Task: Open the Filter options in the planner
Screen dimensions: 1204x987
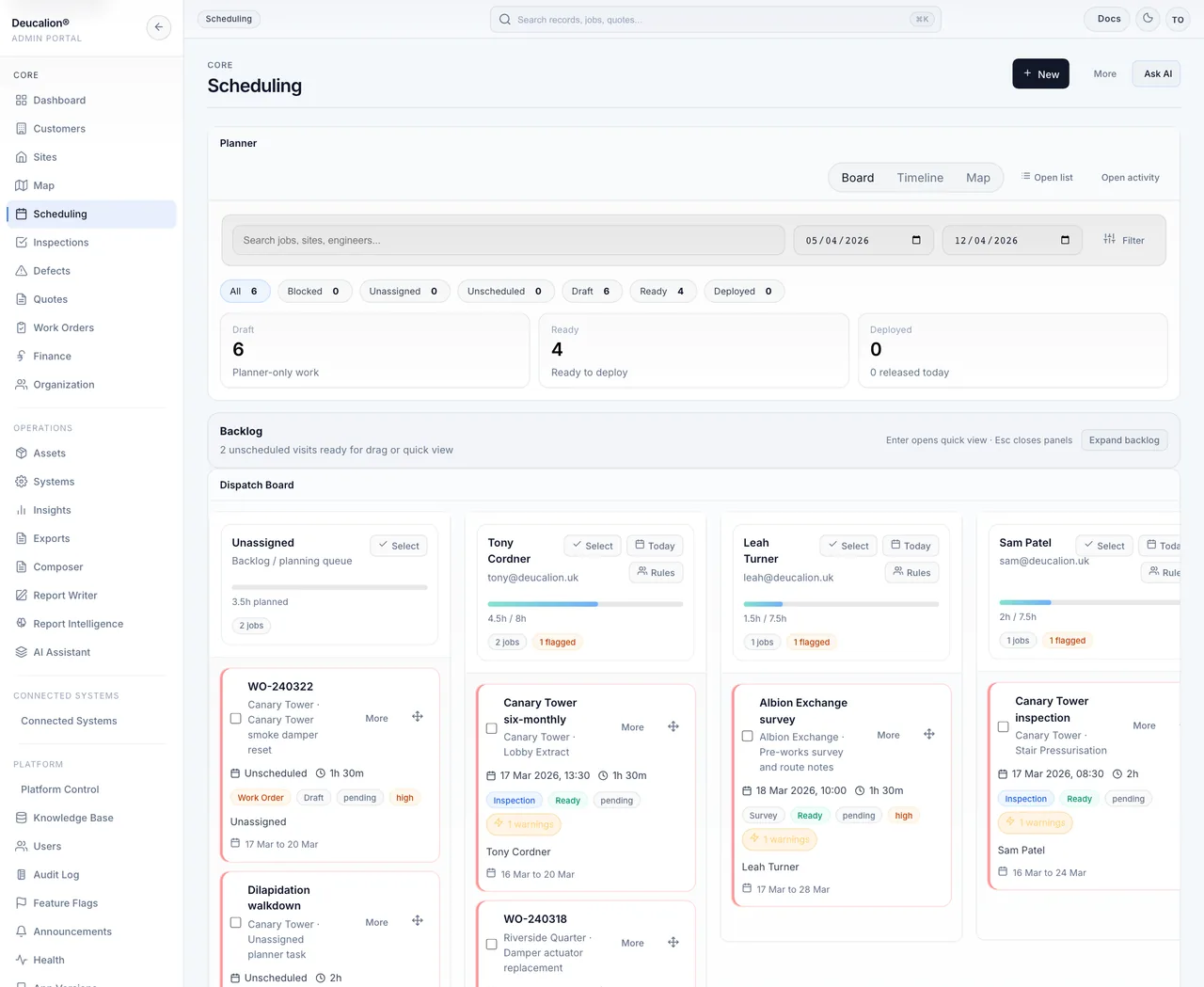Action: pos(1123,240)
